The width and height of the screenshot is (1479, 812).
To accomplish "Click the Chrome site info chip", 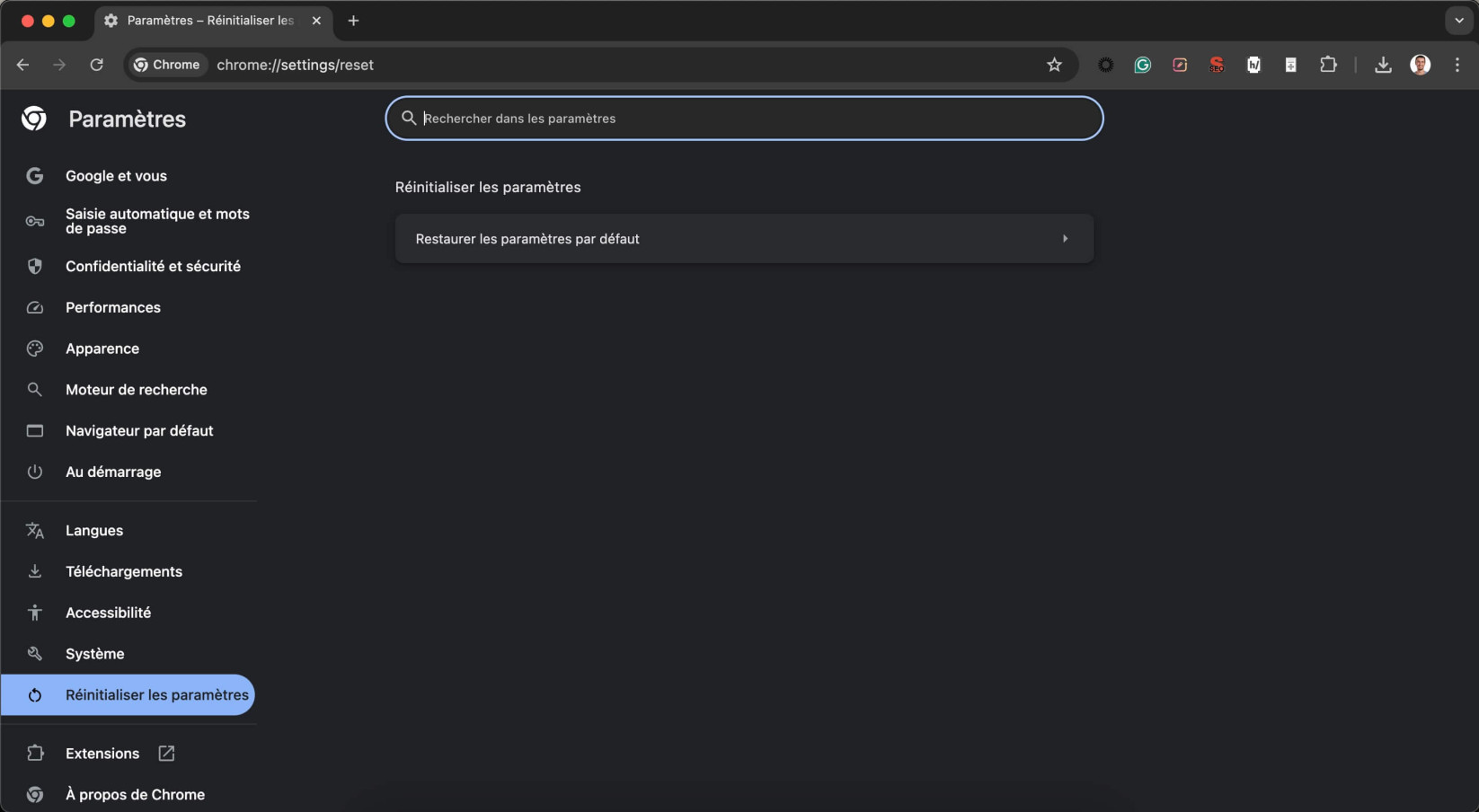I will pyautogui.click(x=167, y=65).
